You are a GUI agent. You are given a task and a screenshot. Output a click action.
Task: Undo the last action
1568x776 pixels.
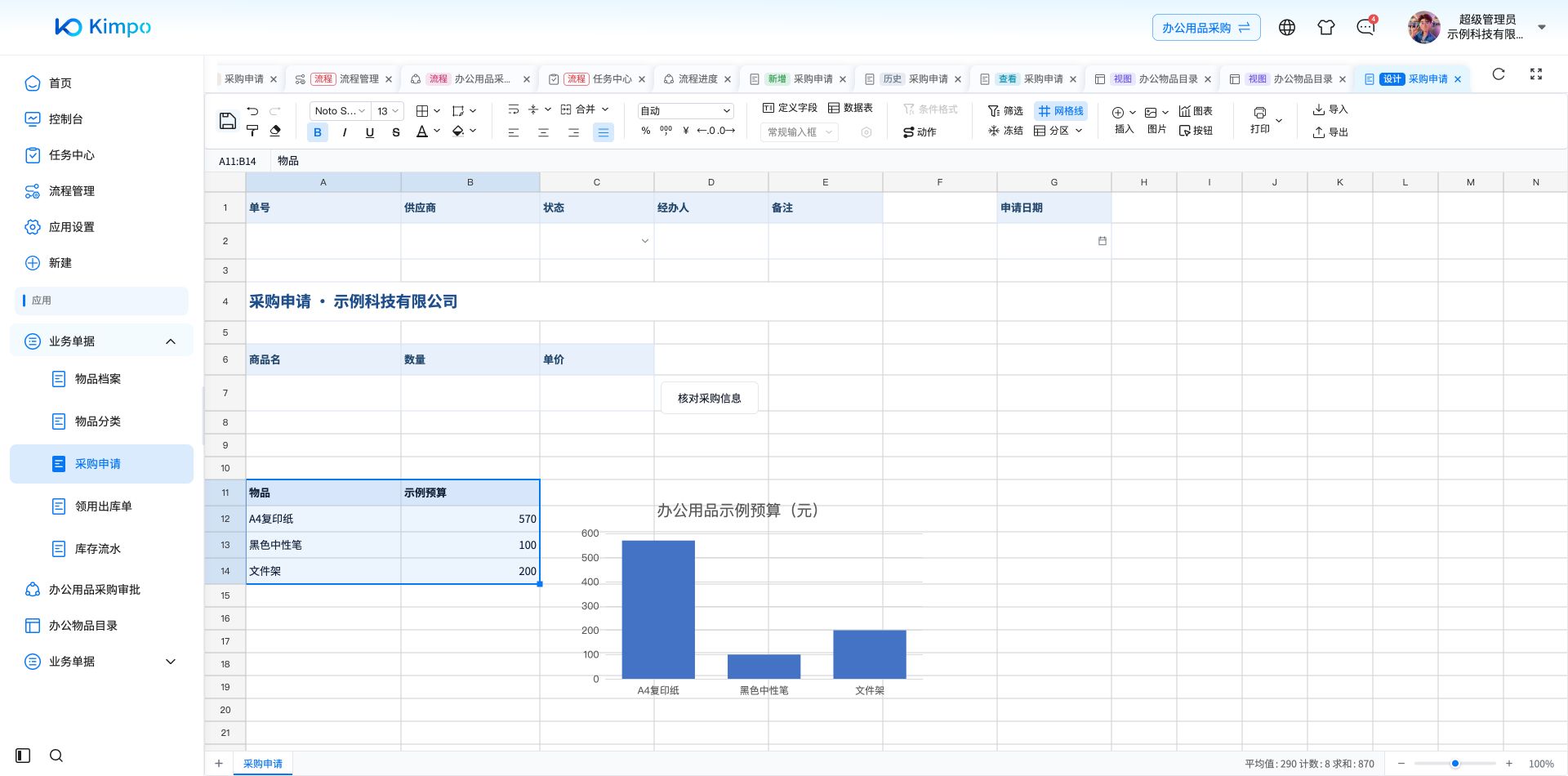pyautogui.click(x=252, y=110)
